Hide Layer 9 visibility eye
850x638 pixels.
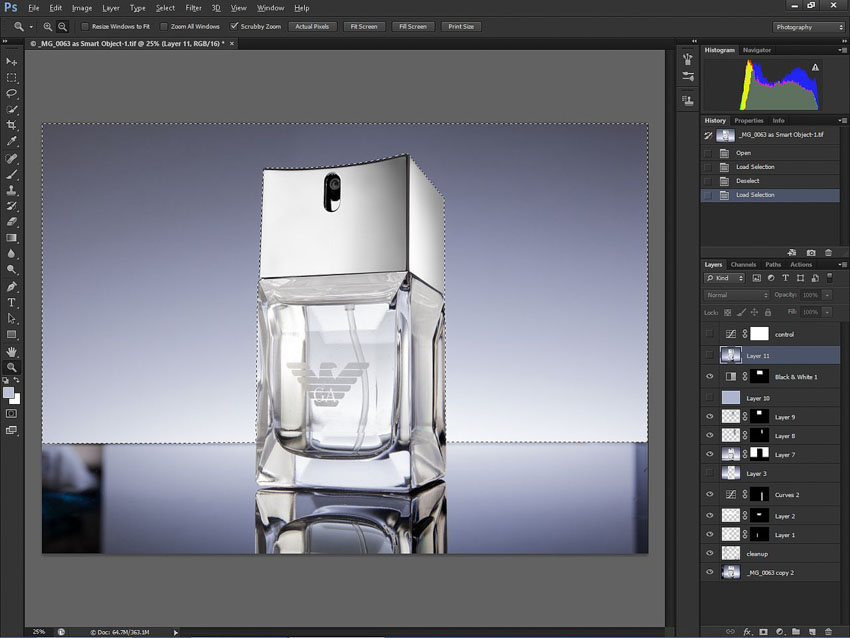710,417
